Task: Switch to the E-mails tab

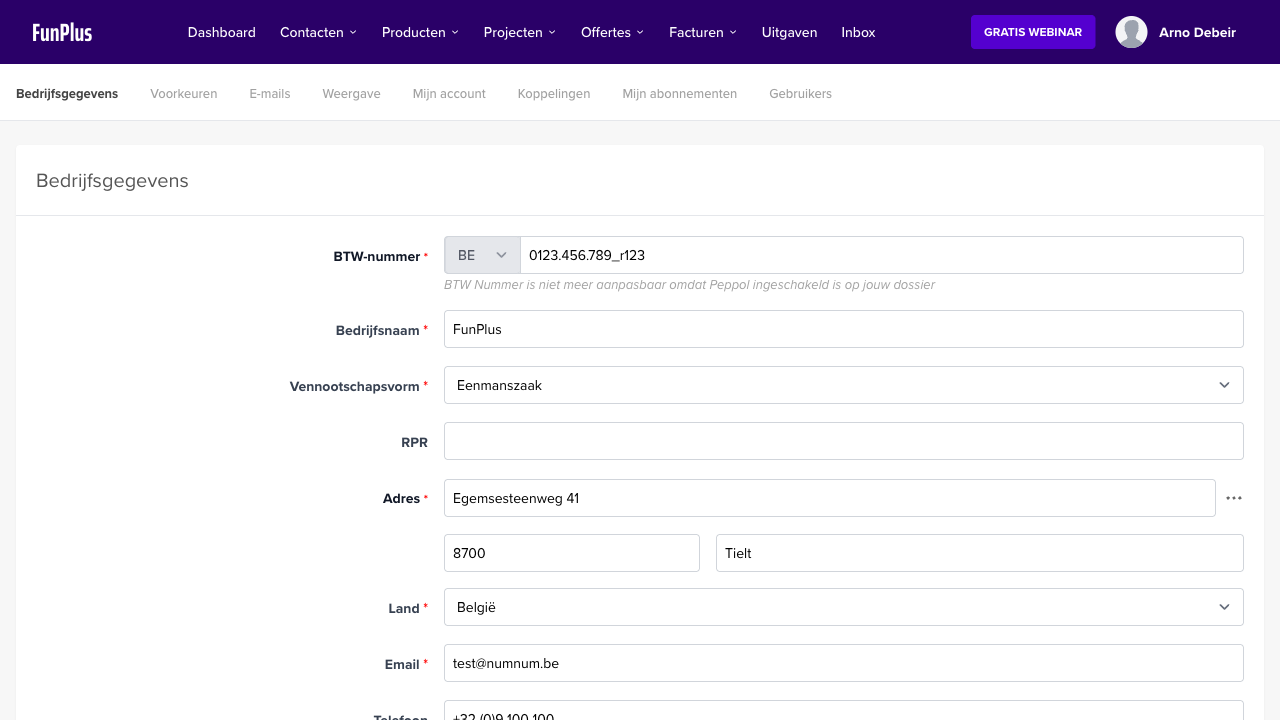Action: pyautogui.click(x=269, y=93)
